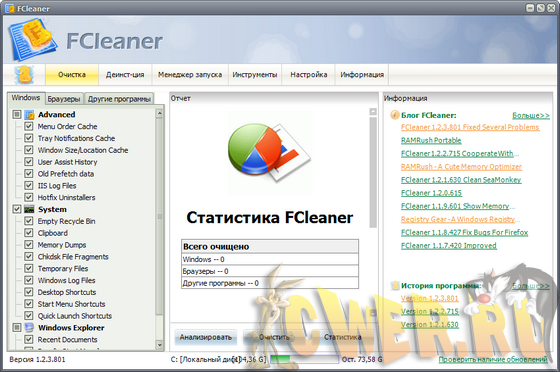Click the Advanced group icon
Image resolution: width=560 pixels, height=372 pixels.
(x=29, y=115)
